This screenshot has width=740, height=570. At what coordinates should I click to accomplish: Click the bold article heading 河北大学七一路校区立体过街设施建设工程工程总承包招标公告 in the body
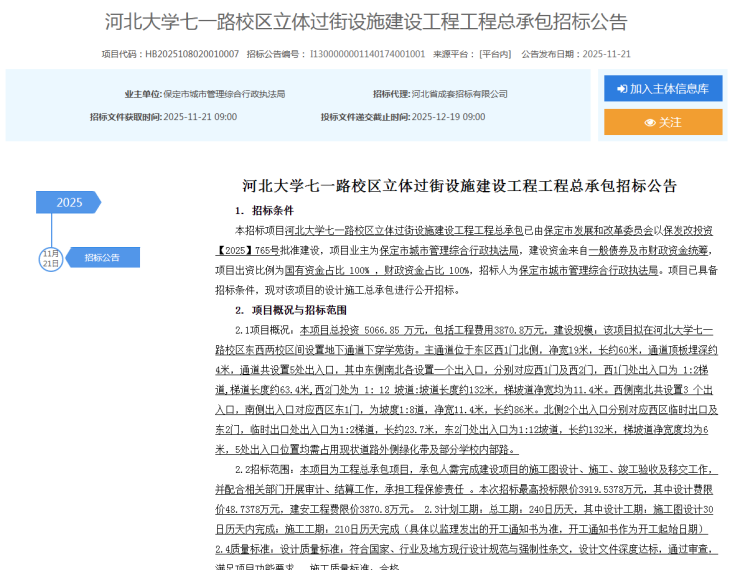click(x=460, y=186)
